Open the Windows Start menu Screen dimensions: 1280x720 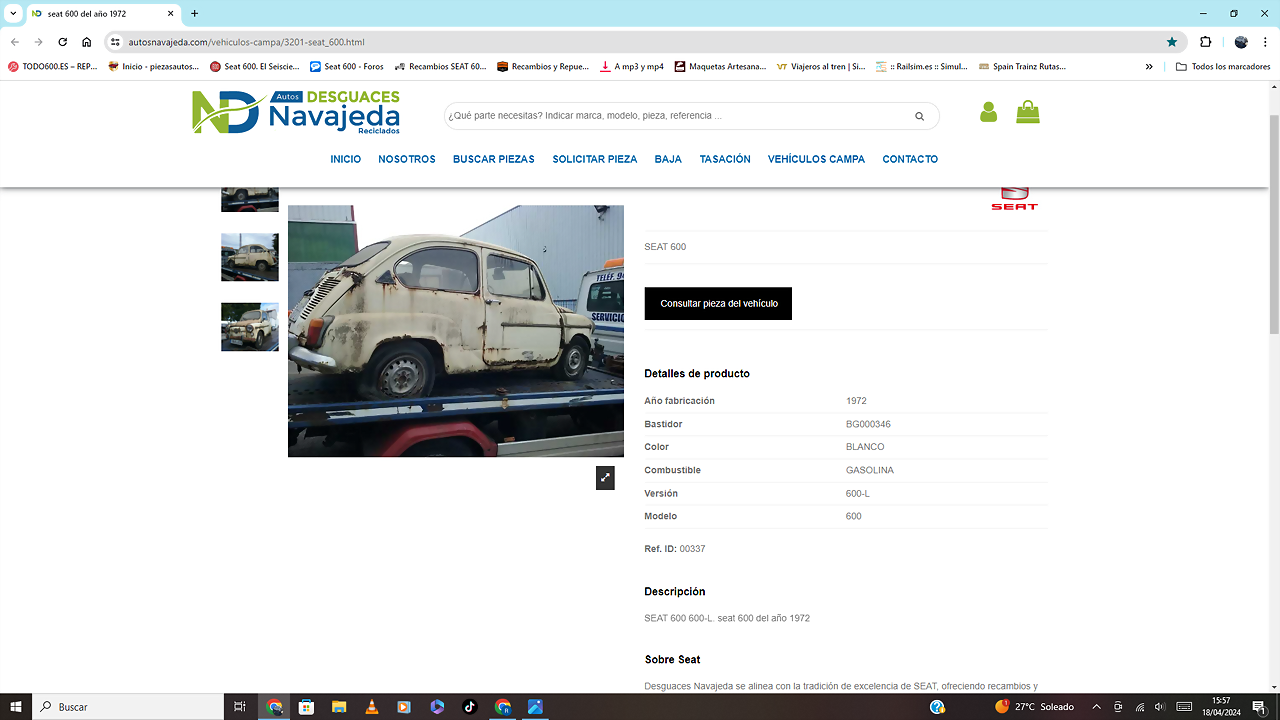coord(16,707)
